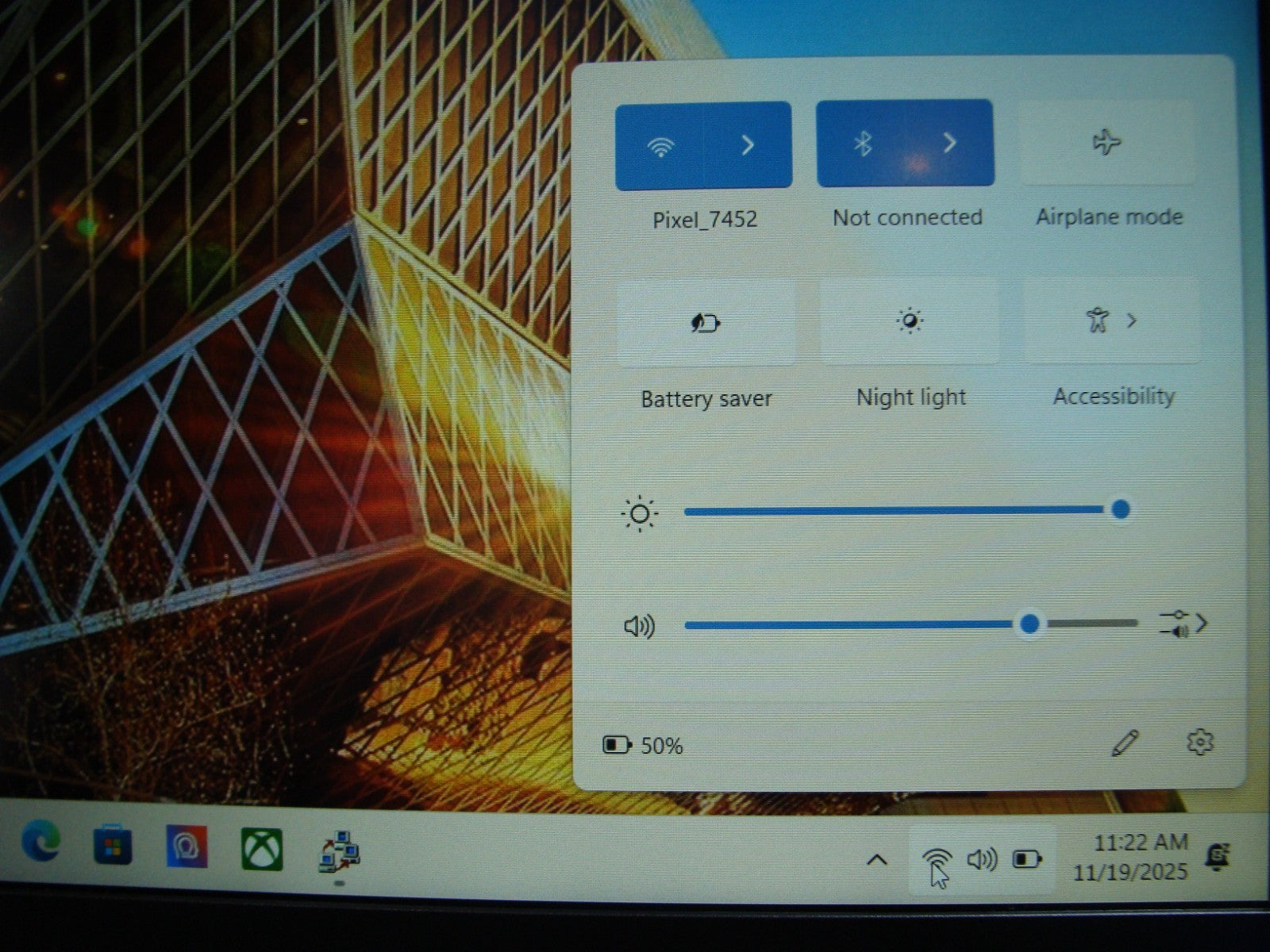1270x952 pixels.
Task: Open the clock and date calendar
Action: 1131,858
